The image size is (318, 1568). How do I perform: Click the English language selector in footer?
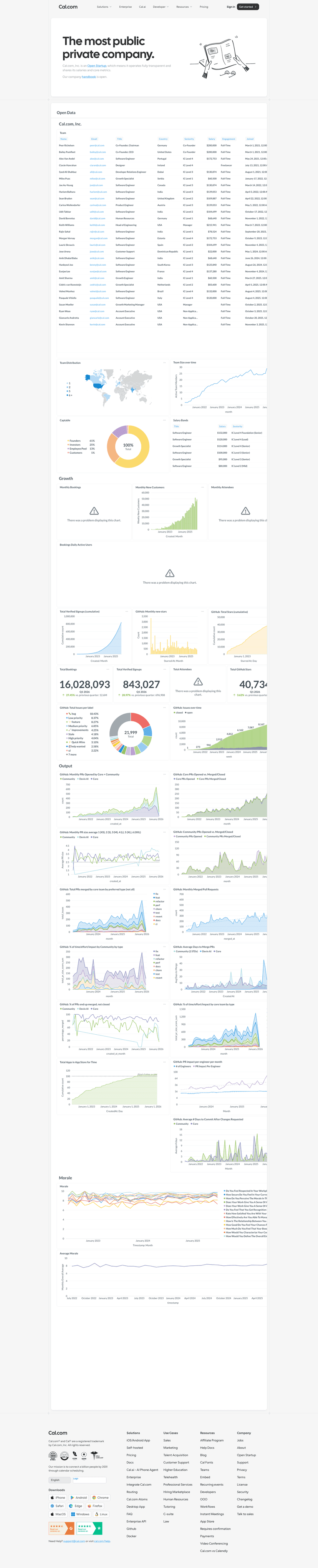click(x=60, y=1480)
